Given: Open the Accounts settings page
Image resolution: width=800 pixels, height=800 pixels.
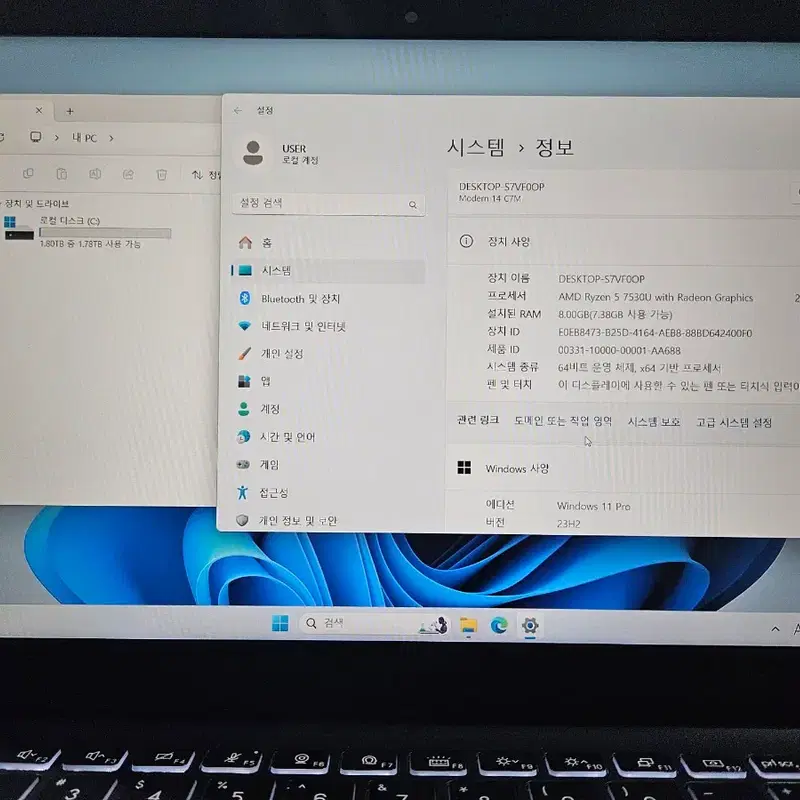Looking at the screenshot, I should point(328,409).
